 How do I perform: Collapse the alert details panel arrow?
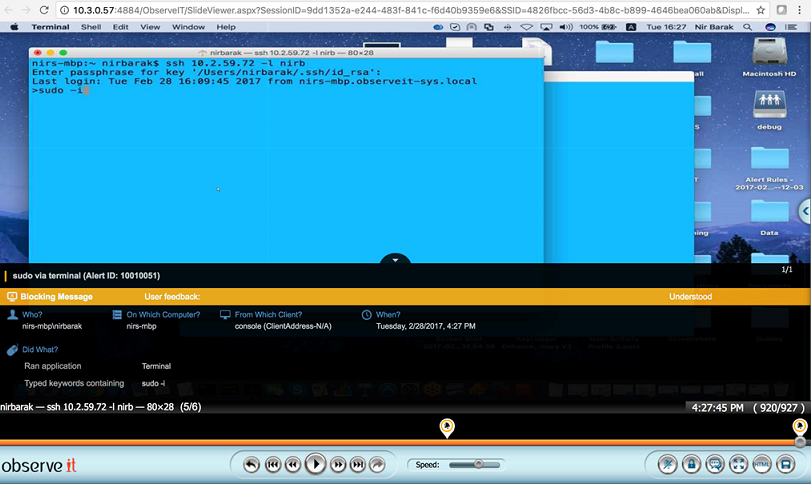pyautogui.click(x=395, y=260)
